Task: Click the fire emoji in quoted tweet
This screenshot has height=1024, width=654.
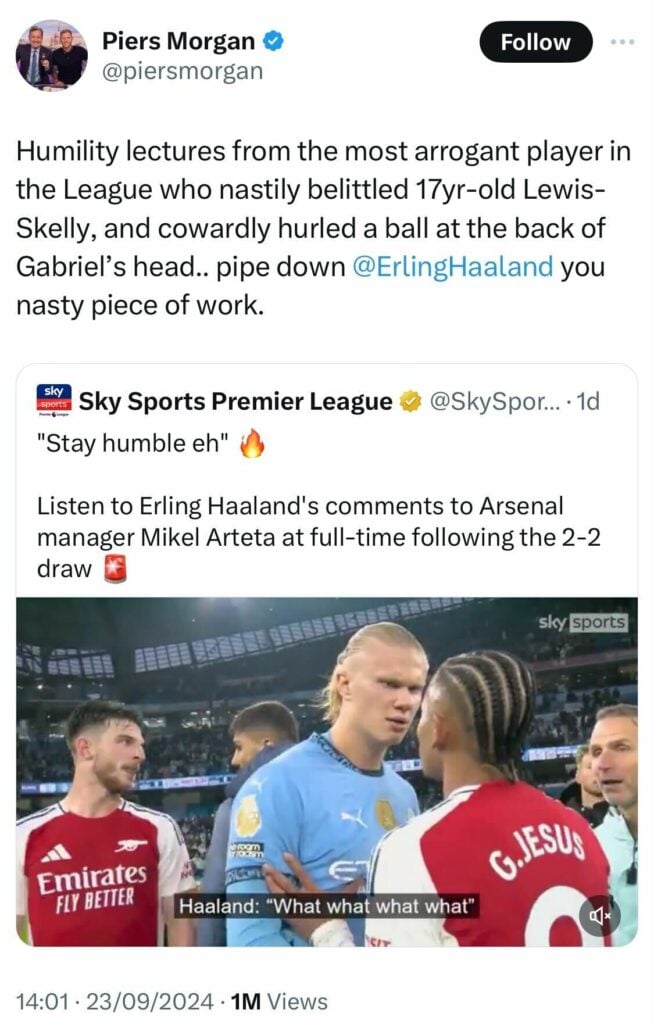Action: coord(253,446)
